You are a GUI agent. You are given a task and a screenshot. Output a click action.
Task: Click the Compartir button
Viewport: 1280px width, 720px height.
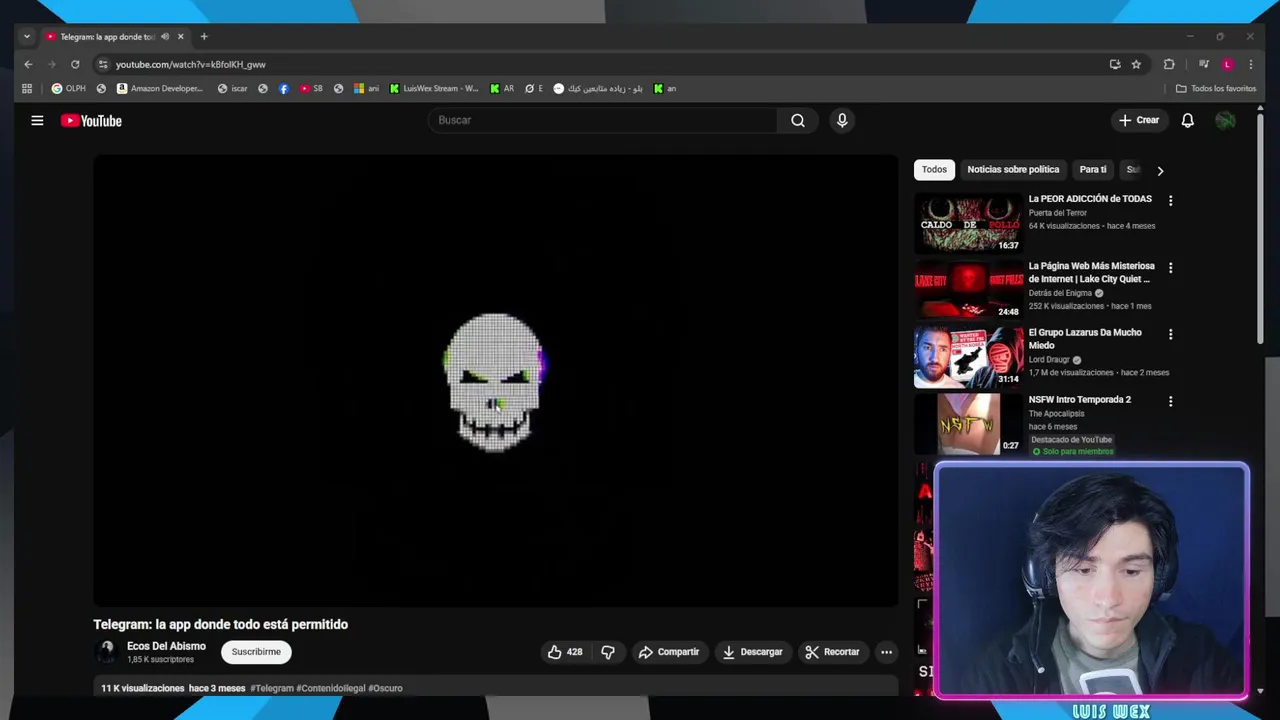coord(669,652)
